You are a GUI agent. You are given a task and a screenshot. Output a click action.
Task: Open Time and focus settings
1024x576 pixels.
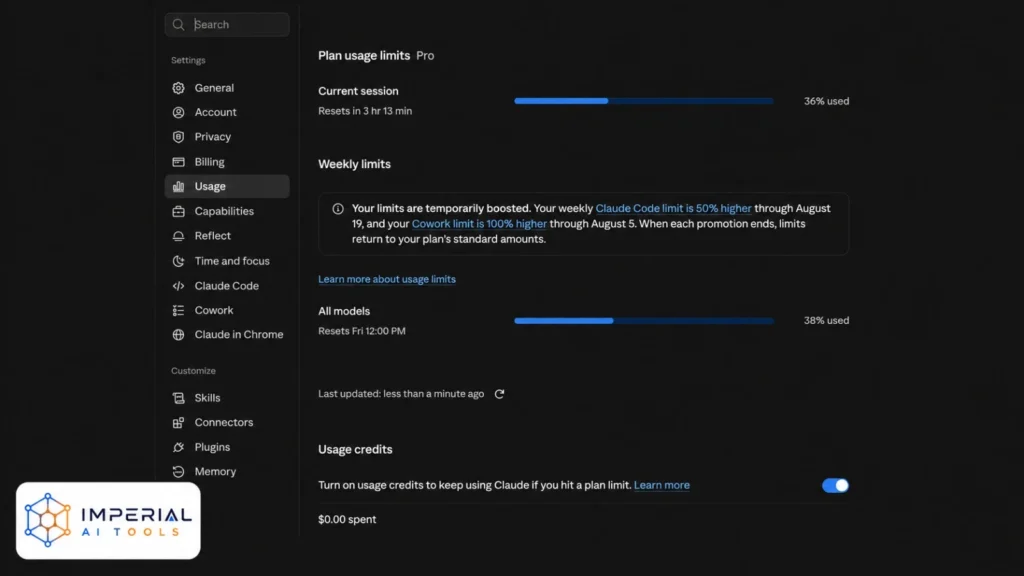click(x=227, y=261)
